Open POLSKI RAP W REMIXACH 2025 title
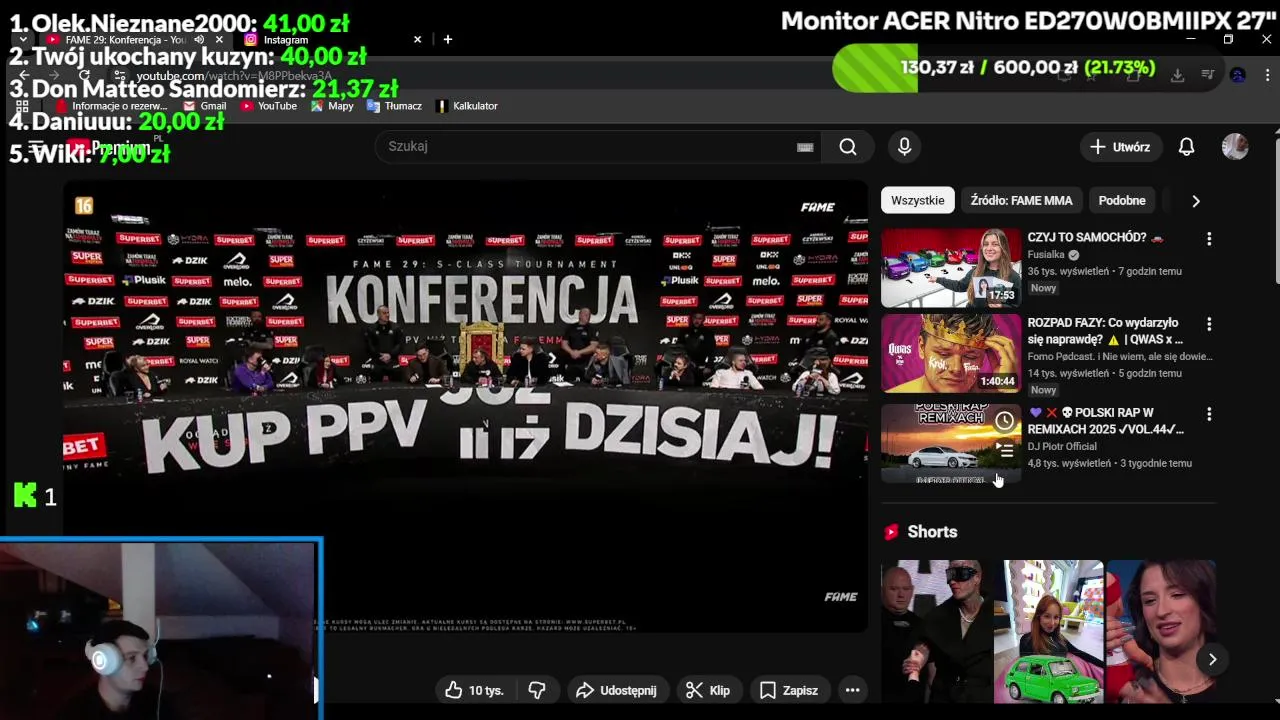Viewport: 1280px width, 720px height. 1105,421
